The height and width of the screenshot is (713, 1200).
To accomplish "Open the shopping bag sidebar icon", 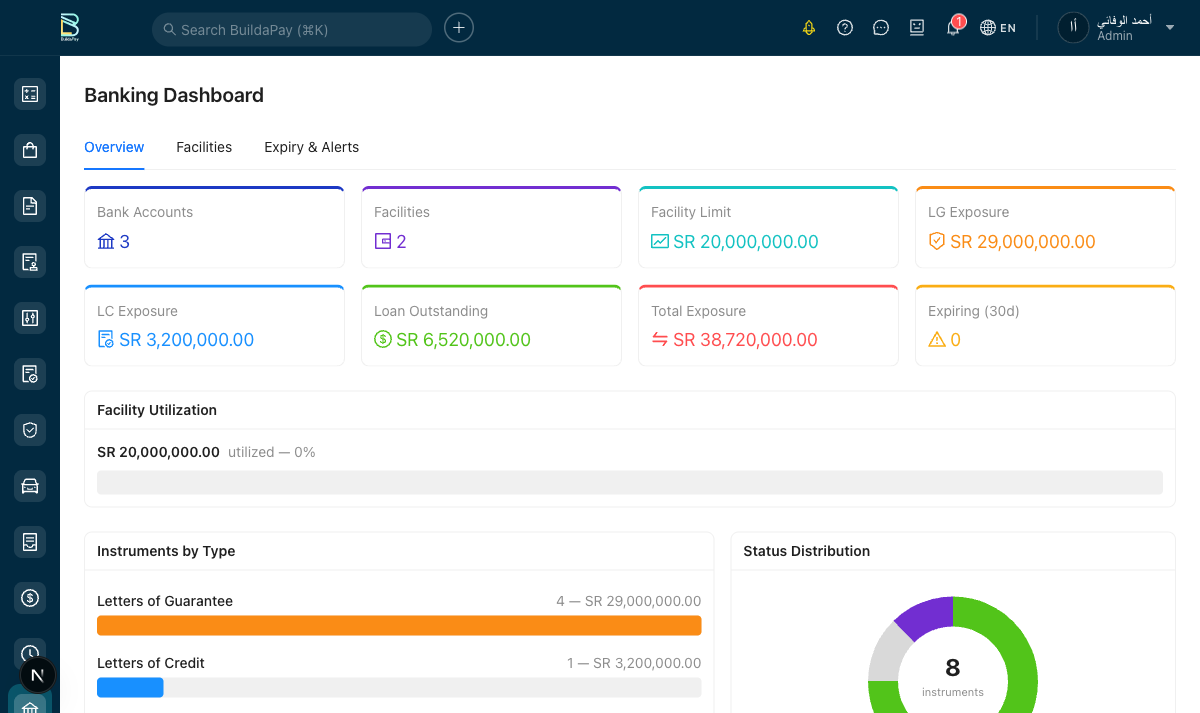I will coord(30,150).
